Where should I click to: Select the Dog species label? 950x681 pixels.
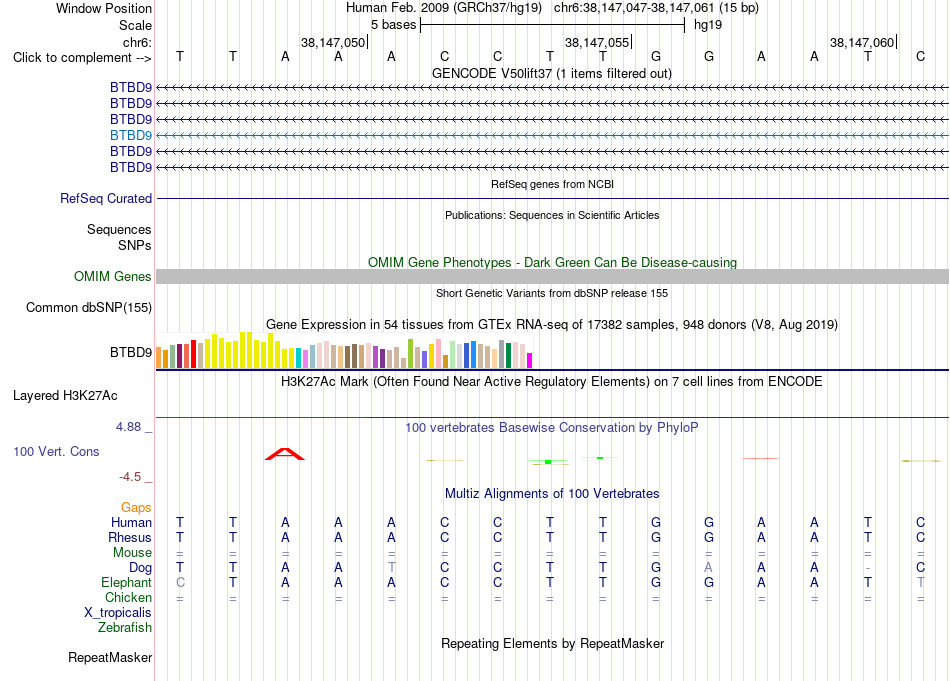click(x=141, y=568)
